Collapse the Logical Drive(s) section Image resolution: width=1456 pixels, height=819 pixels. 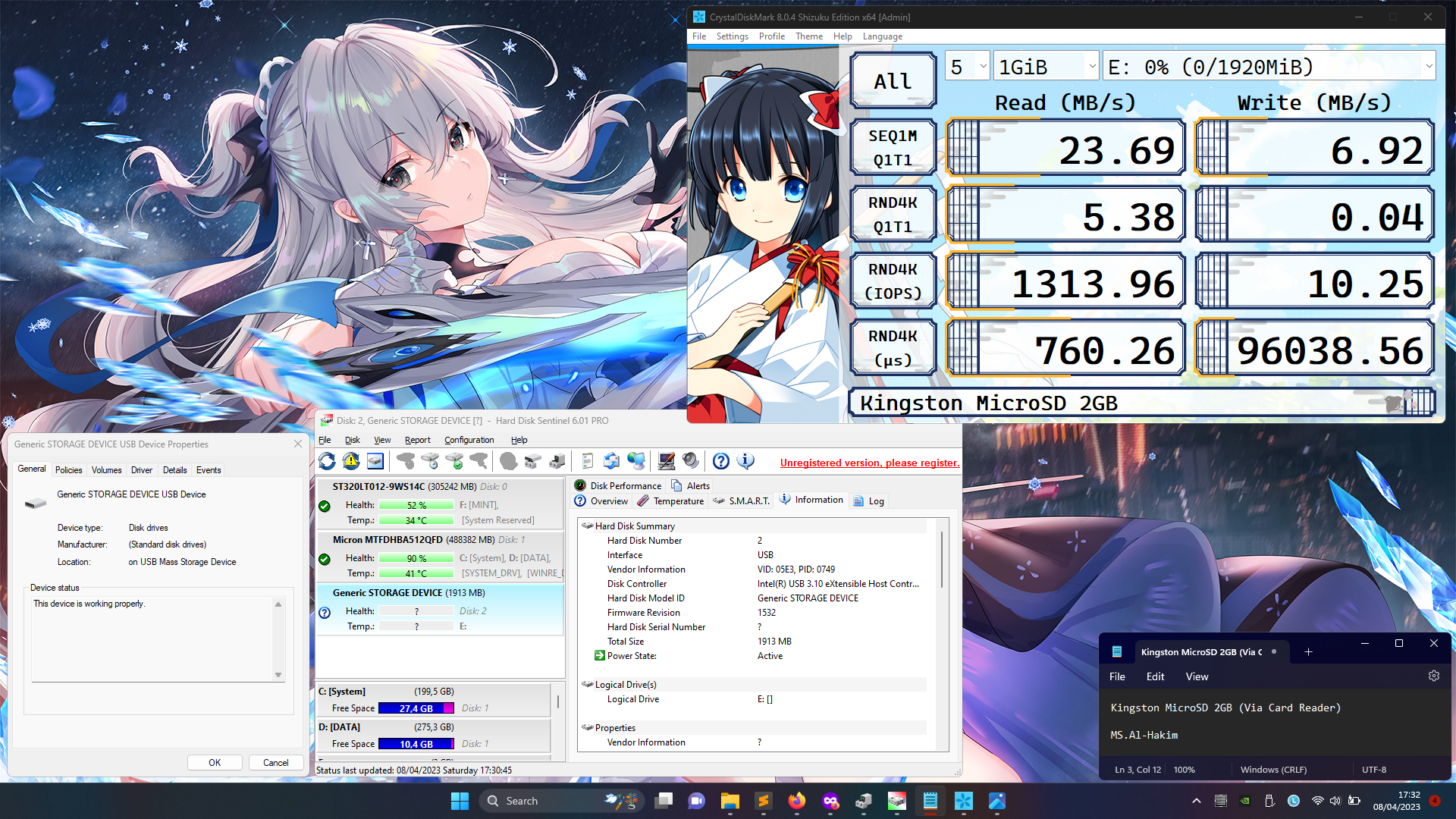tap(587, 684)
